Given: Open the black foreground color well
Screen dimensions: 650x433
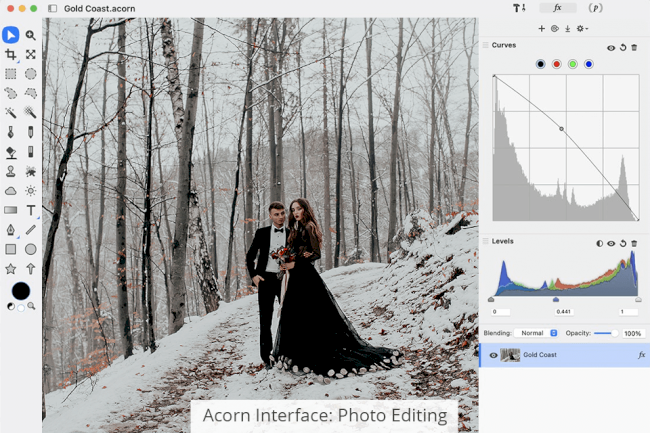Looking at the screenshot, I should (21, 291).
